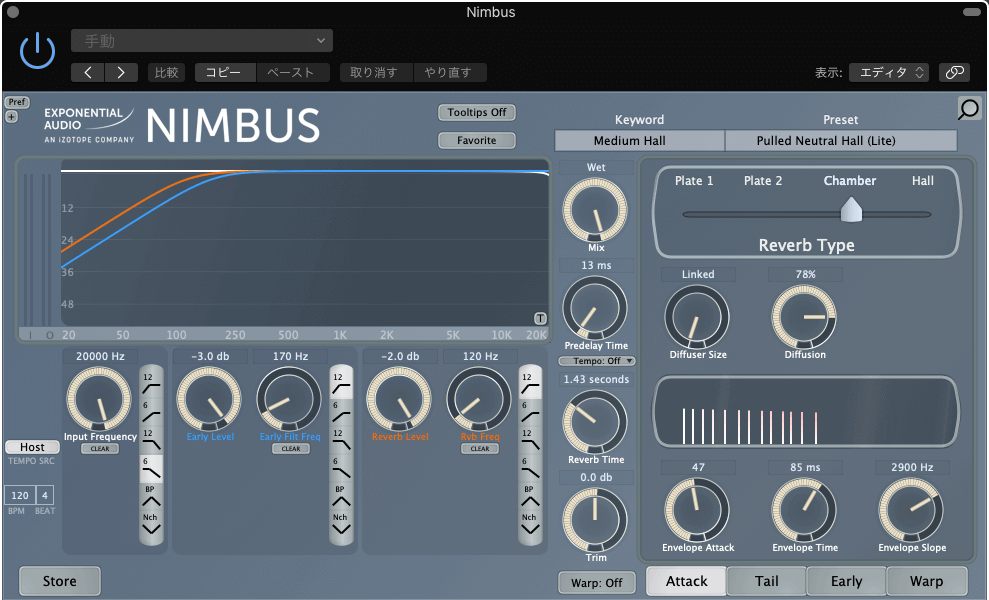Open the Medium Hall keyword selector
The width and height of the screenshot is (989, 600).
click(x=640, y=141)
